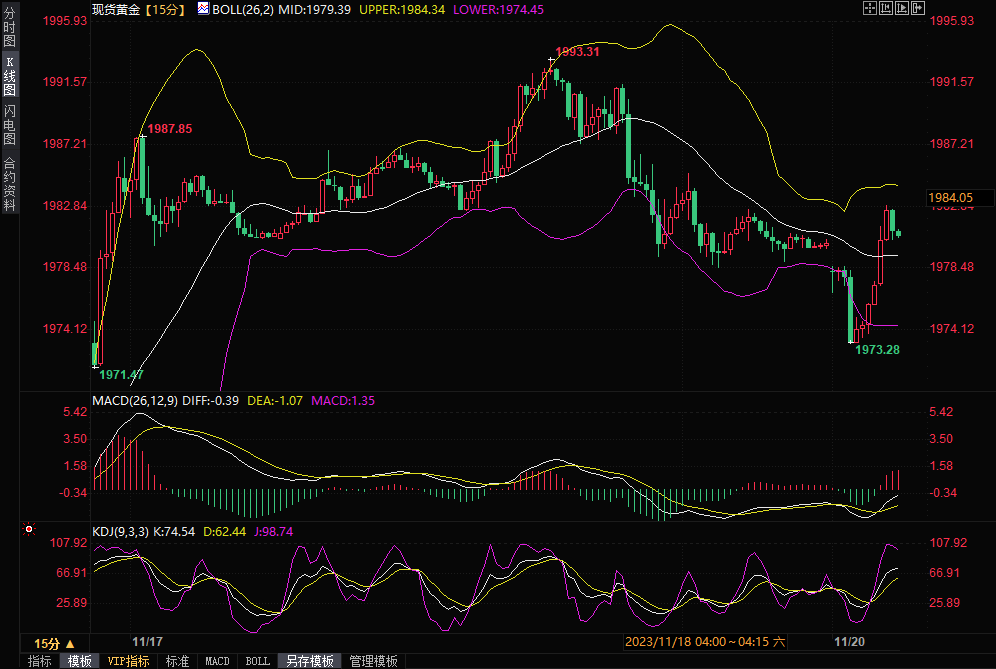Select the 指标 bottom tab

(40, 661)
